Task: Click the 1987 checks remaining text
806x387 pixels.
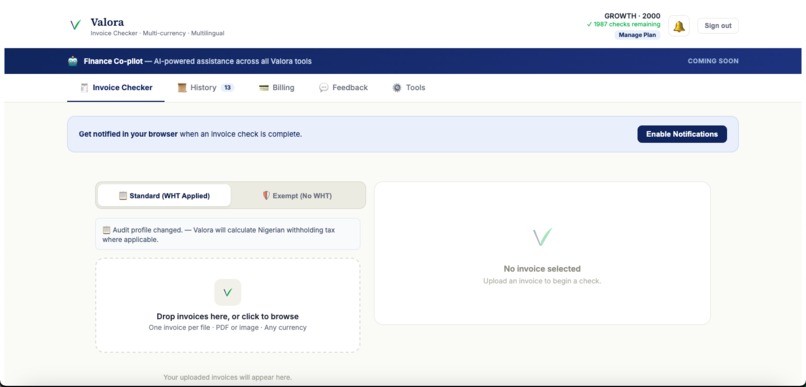Action: click(x=623, y=24)
